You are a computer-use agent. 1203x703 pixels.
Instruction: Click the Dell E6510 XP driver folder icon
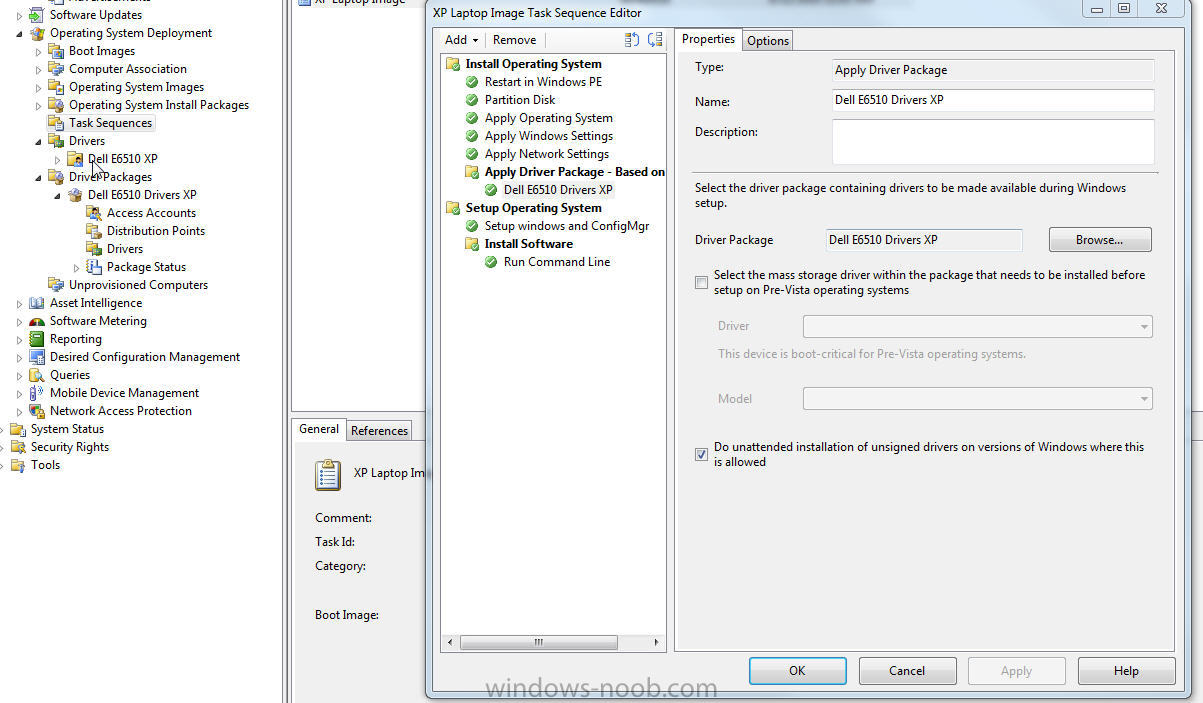point(75,159)
